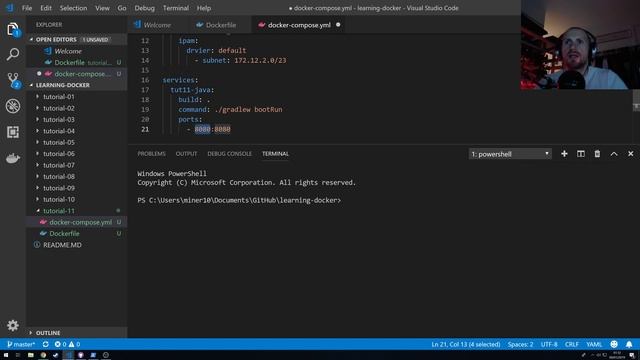Open the Debug view icon
The height and width of the screenshot is (360, 640).
(x=13, y=106)
